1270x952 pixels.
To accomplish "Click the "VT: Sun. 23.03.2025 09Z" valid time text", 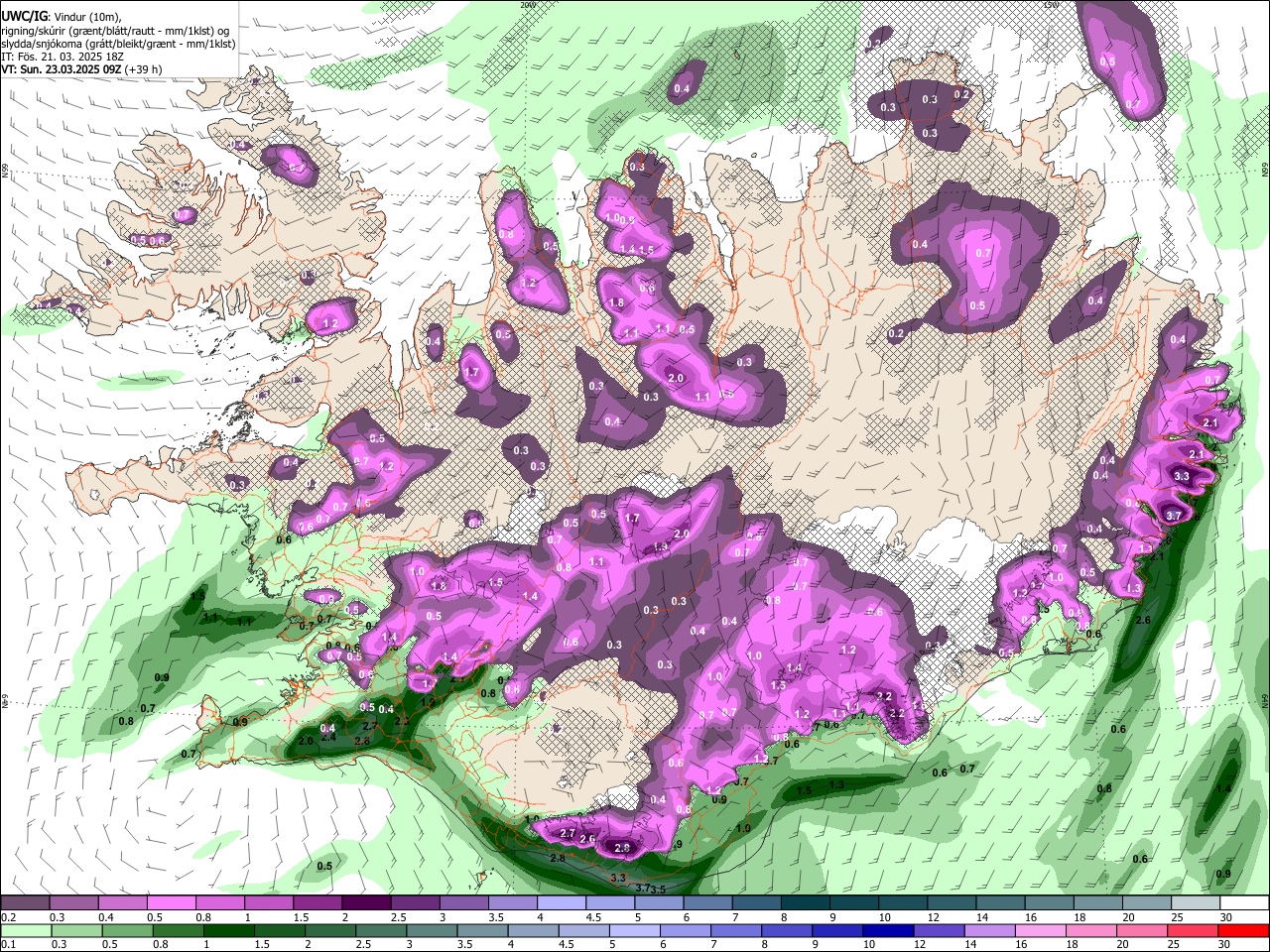I will (x=62, y=69).
